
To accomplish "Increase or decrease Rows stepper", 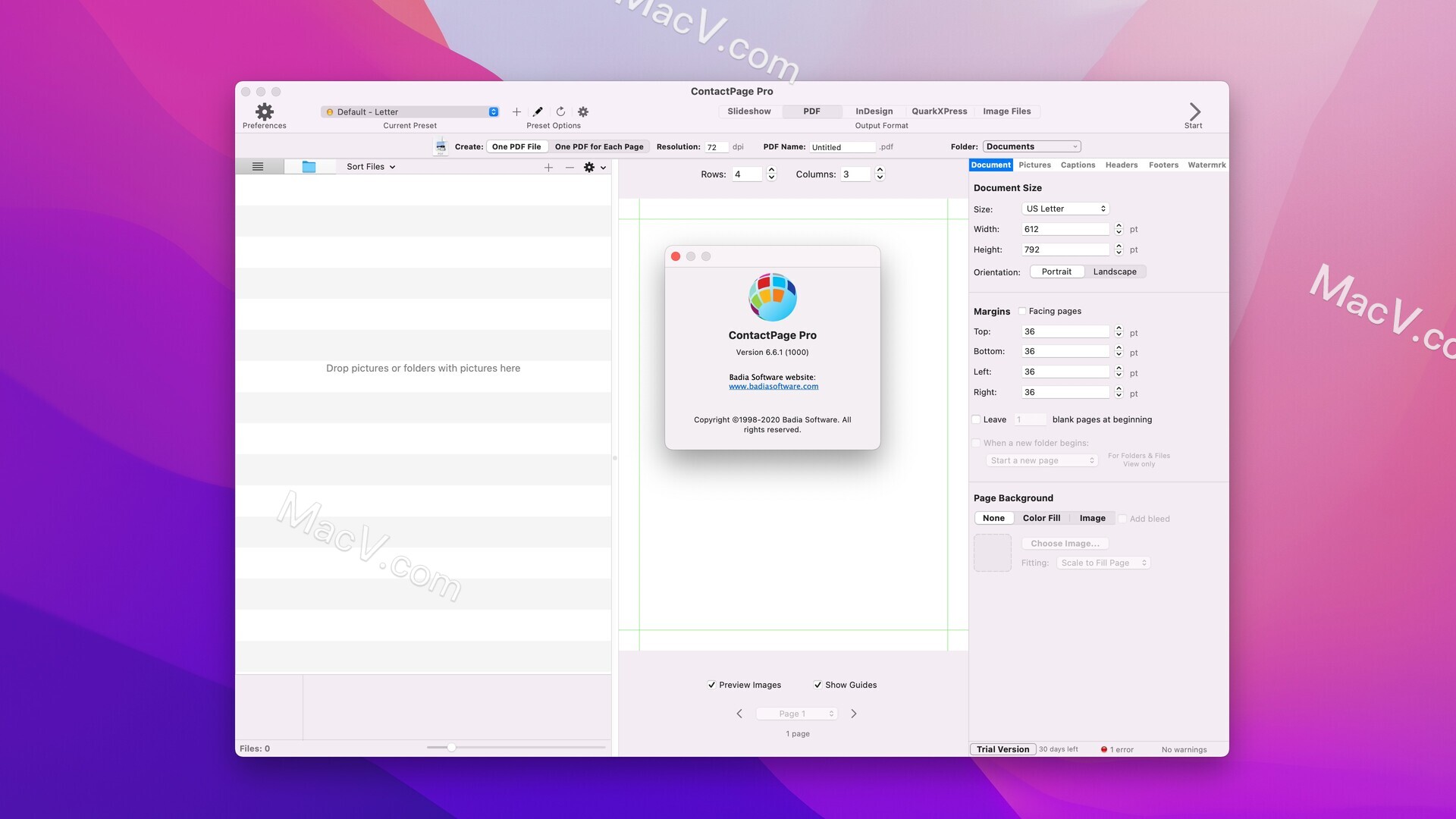I will [x=771, y=174].
